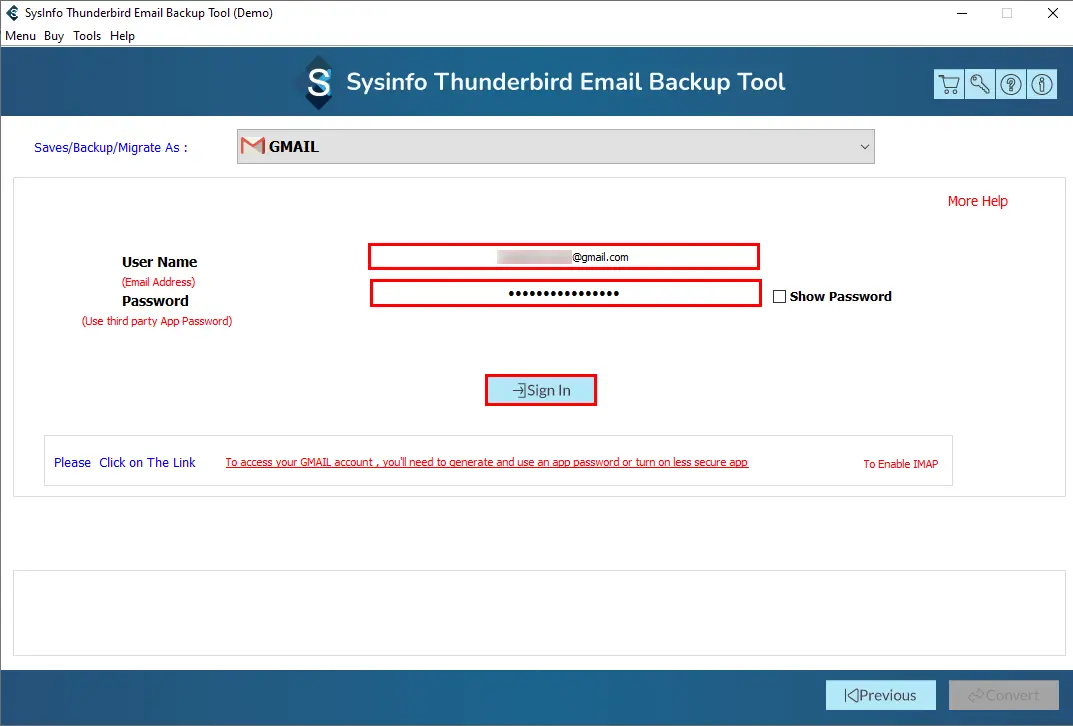
Task: Click the key activation icon
Action: point(980,85)
